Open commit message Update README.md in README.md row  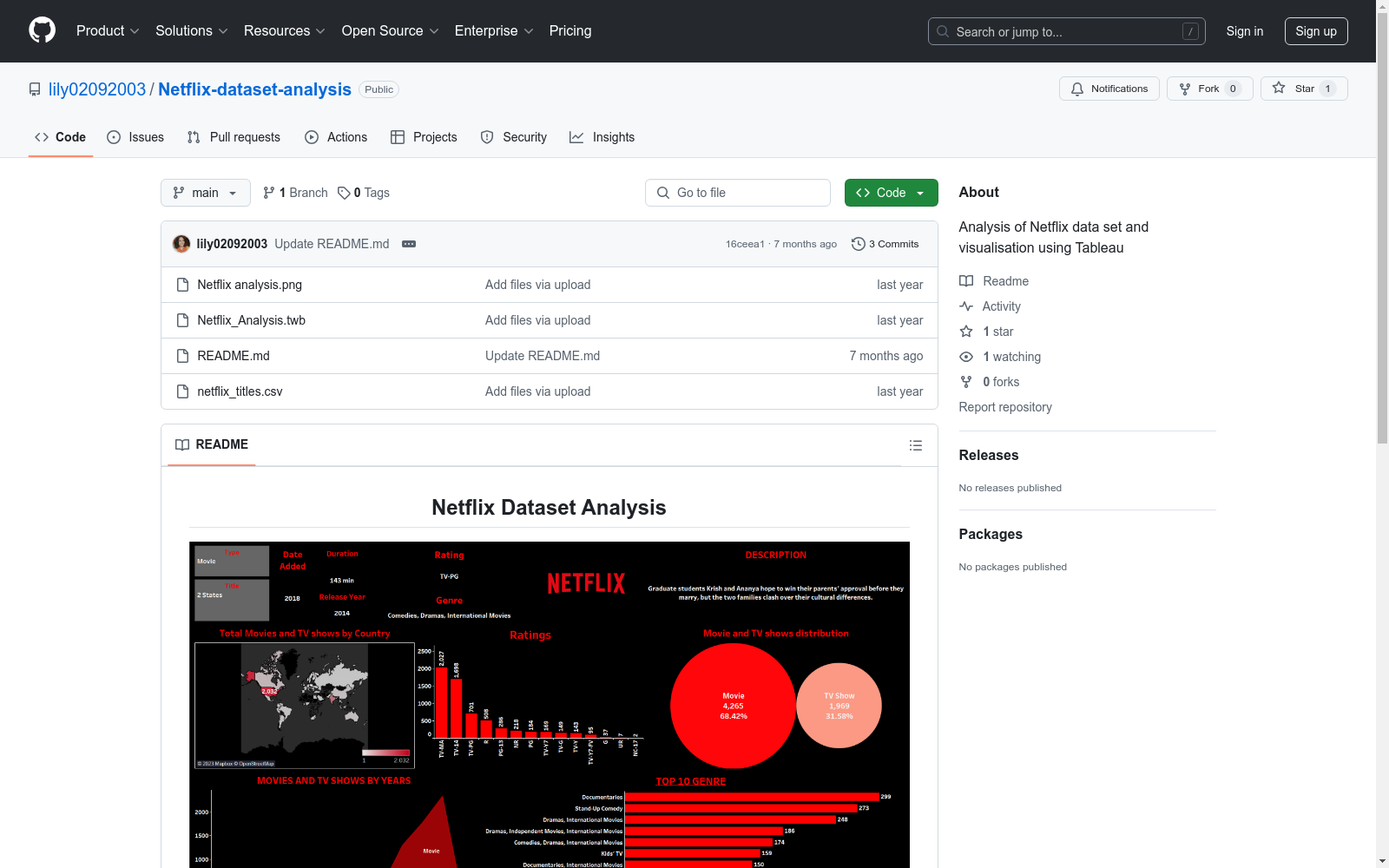coord(543,356)
